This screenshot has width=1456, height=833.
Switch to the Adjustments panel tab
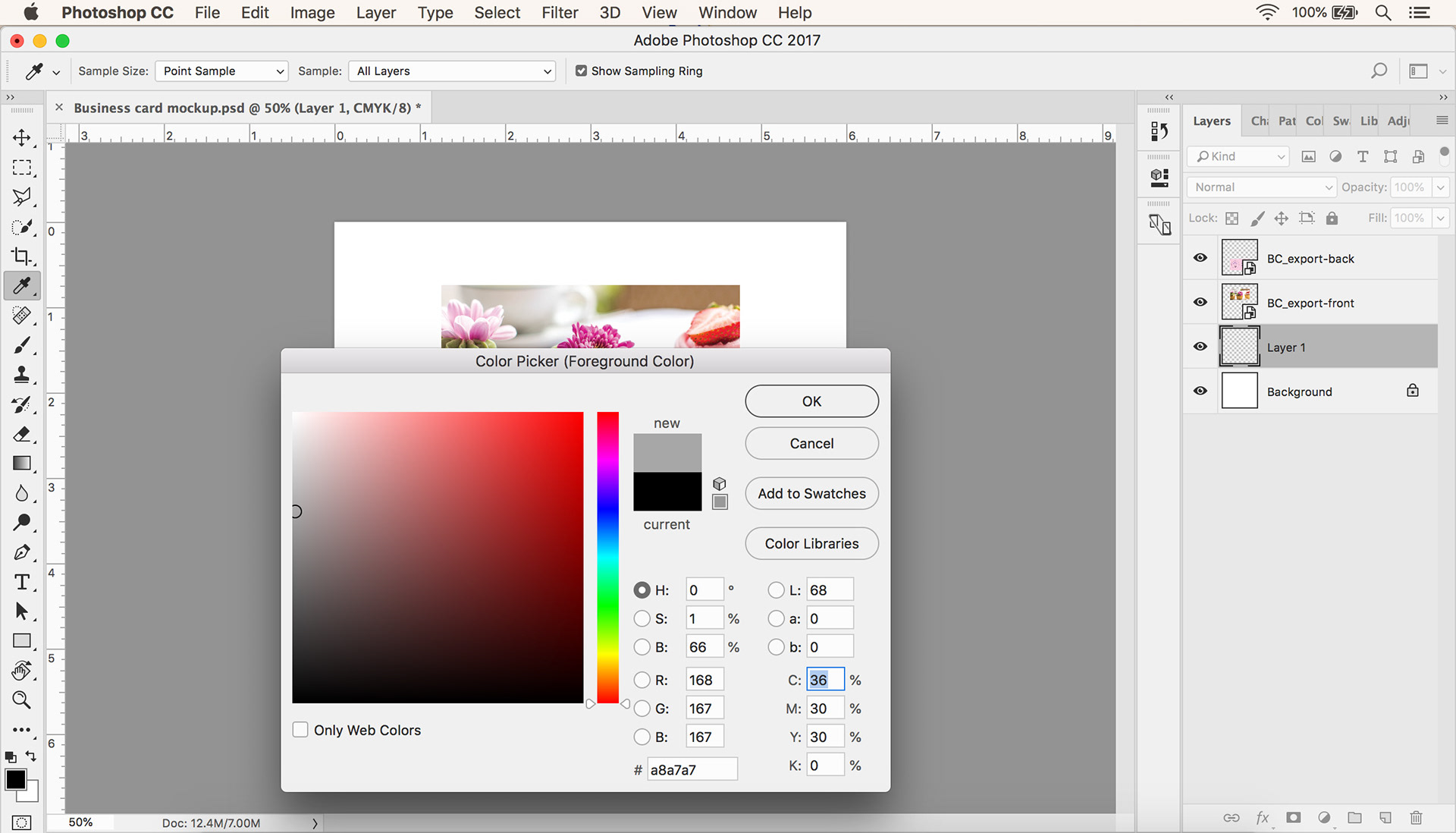coord(1398,121)
